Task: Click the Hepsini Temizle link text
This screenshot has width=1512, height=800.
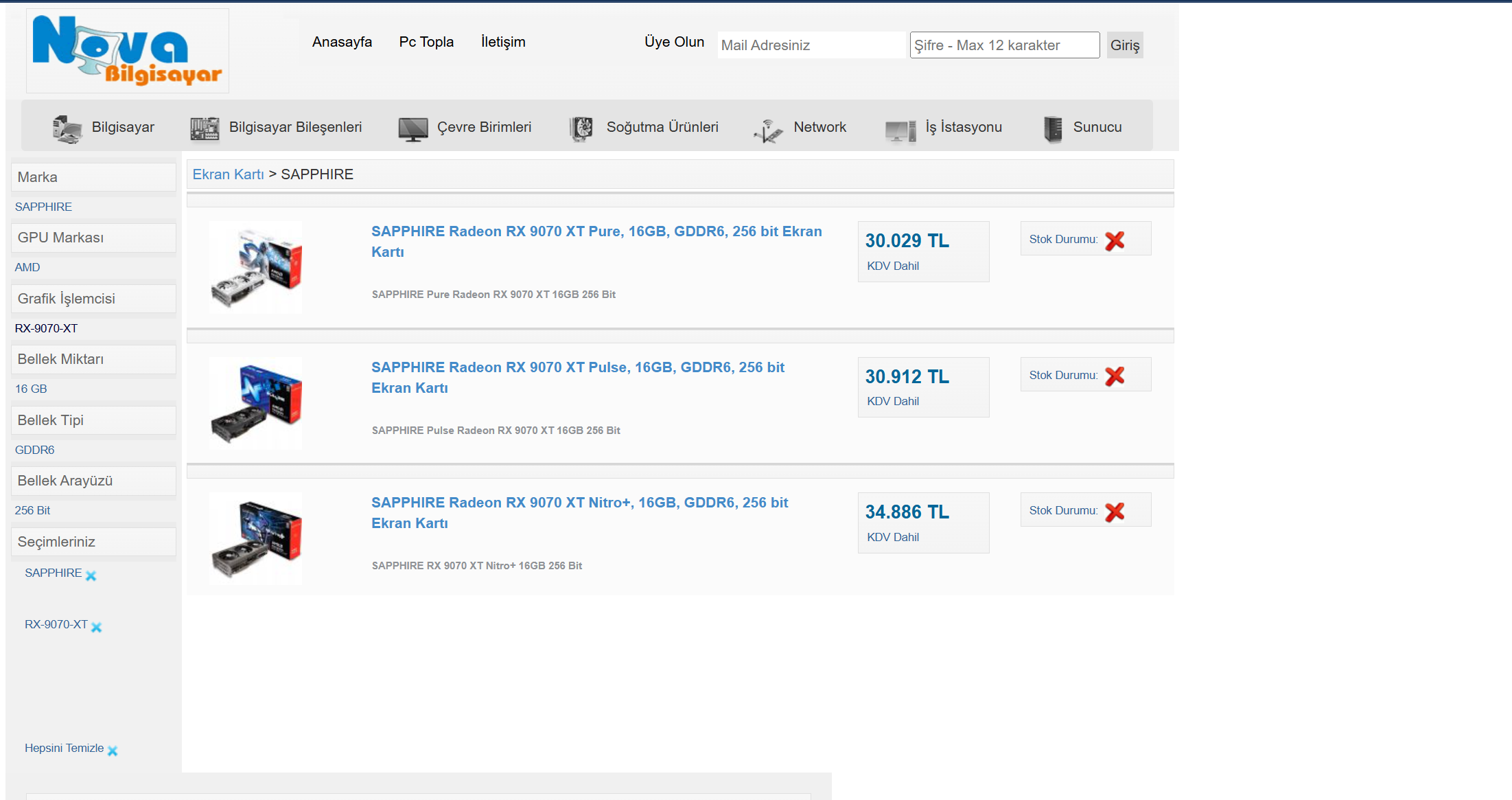Action: [x=64, y=748]
